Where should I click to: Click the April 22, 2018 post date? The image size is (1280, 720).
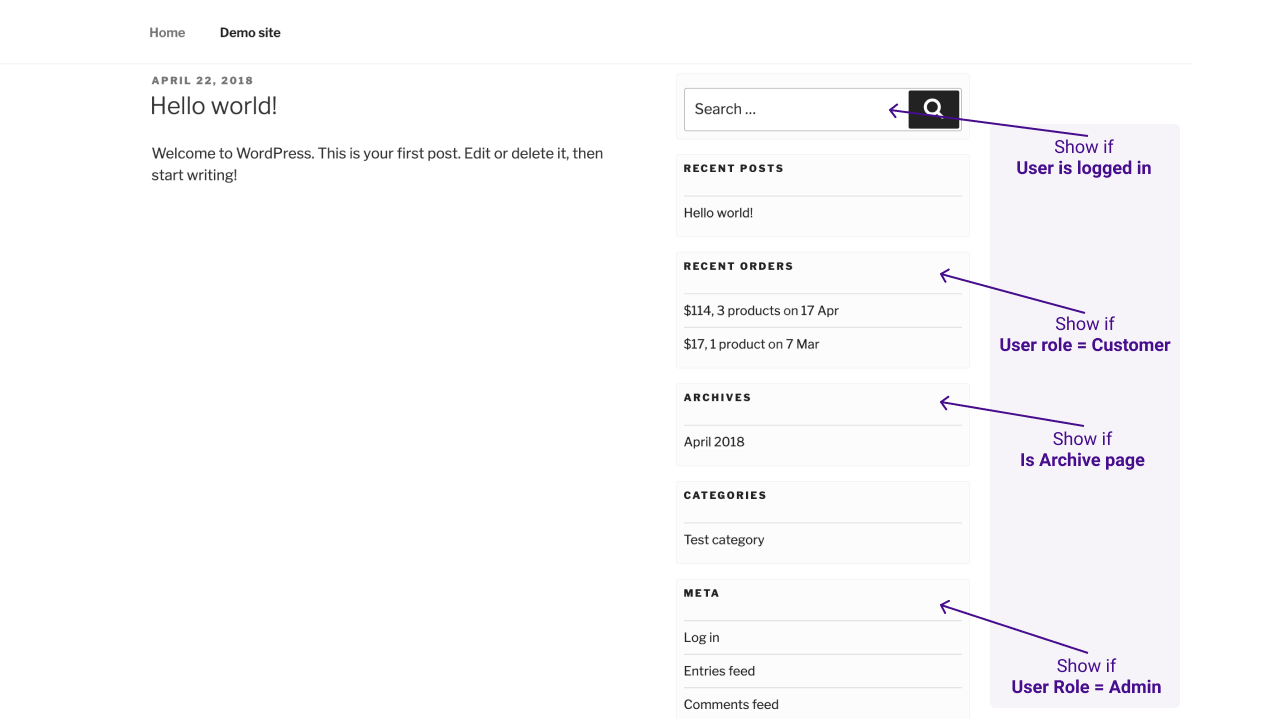[x=203, y=81]
